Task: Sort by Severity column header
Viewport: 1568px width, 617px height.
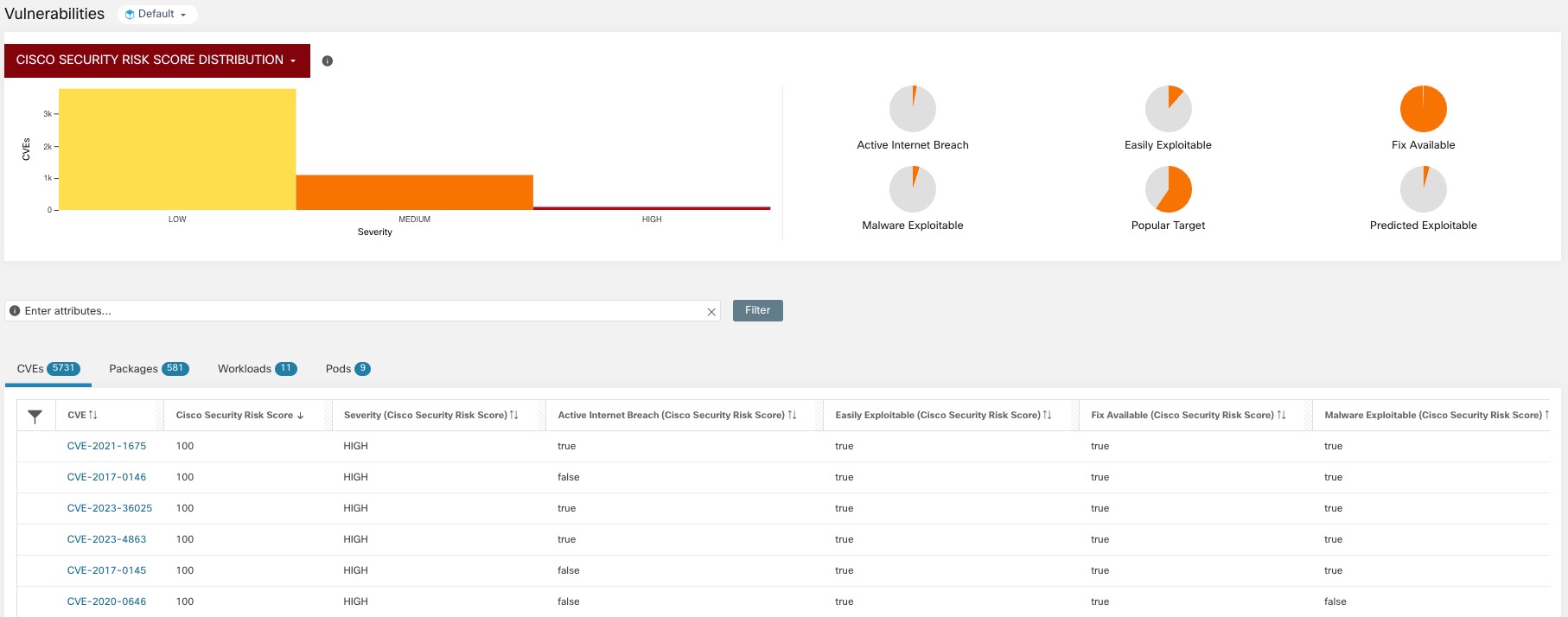Action: coord(431,416)
